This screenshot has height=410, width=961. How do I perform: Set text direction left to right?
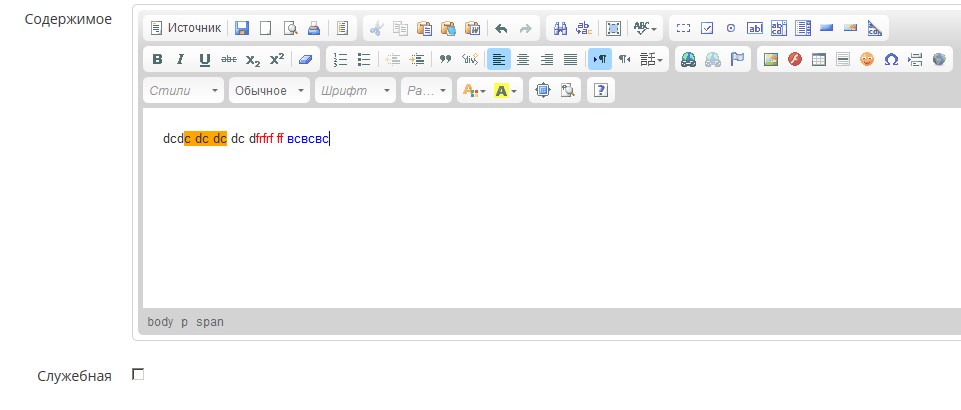600,59
